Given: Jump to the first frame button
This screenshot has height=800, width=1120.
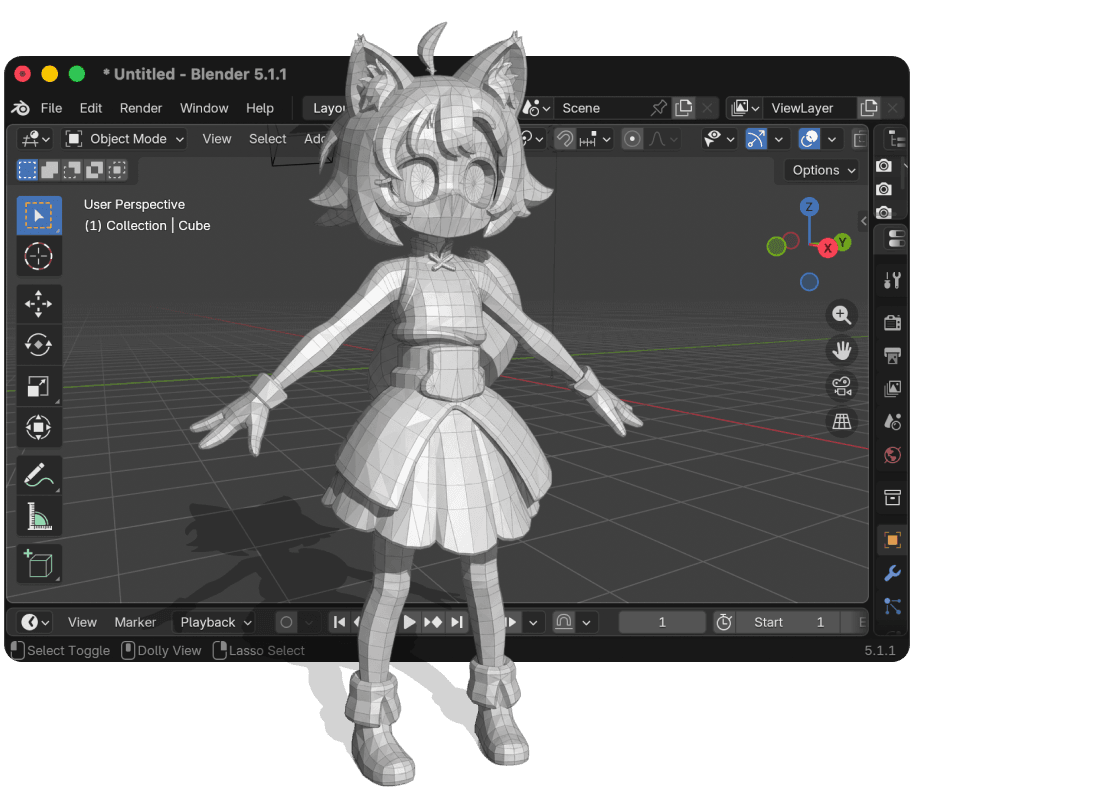Looking at the screenshot, I should click(339, 622).
